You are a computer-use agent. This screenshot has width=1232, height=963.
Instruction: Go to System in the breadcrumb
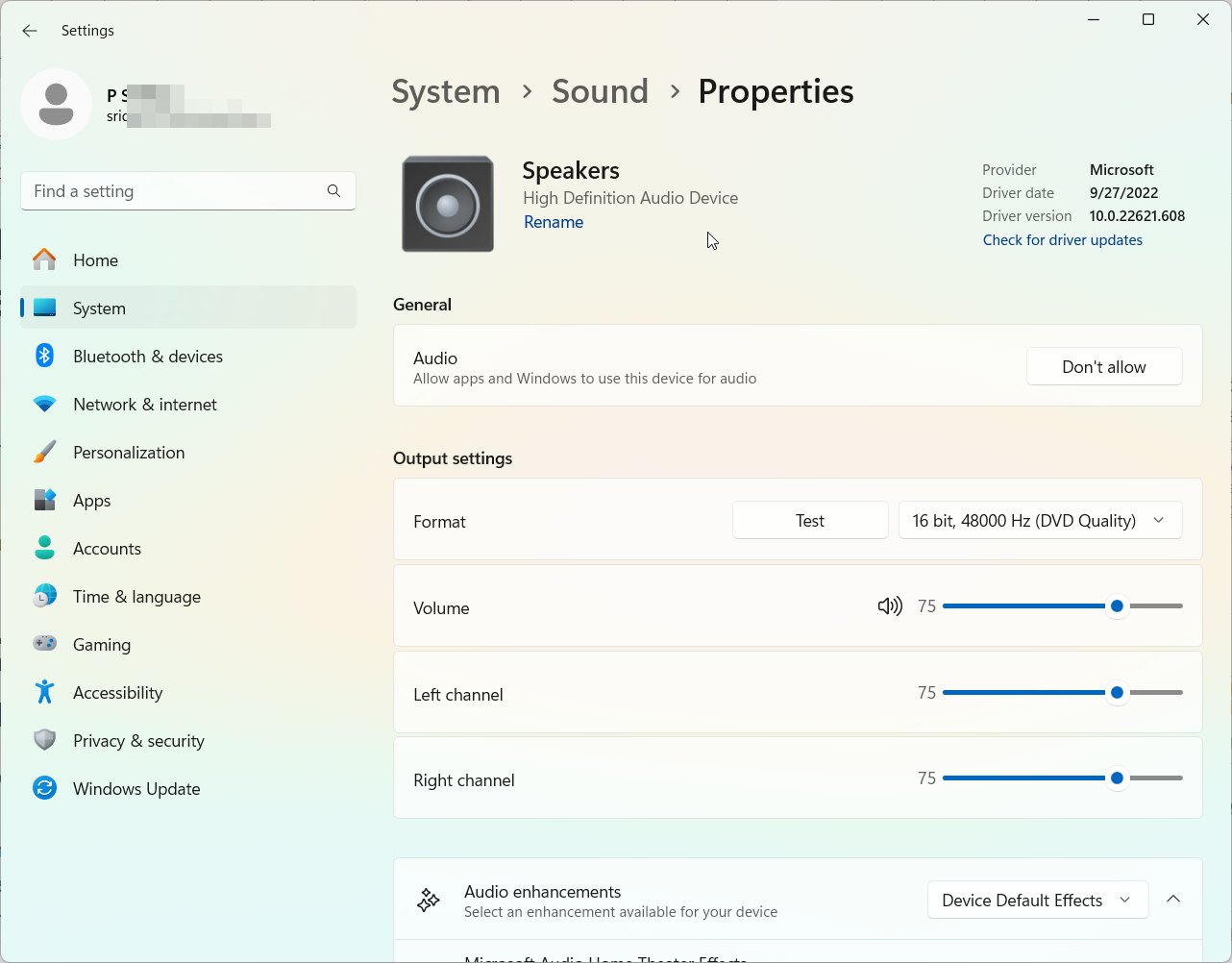446,91
